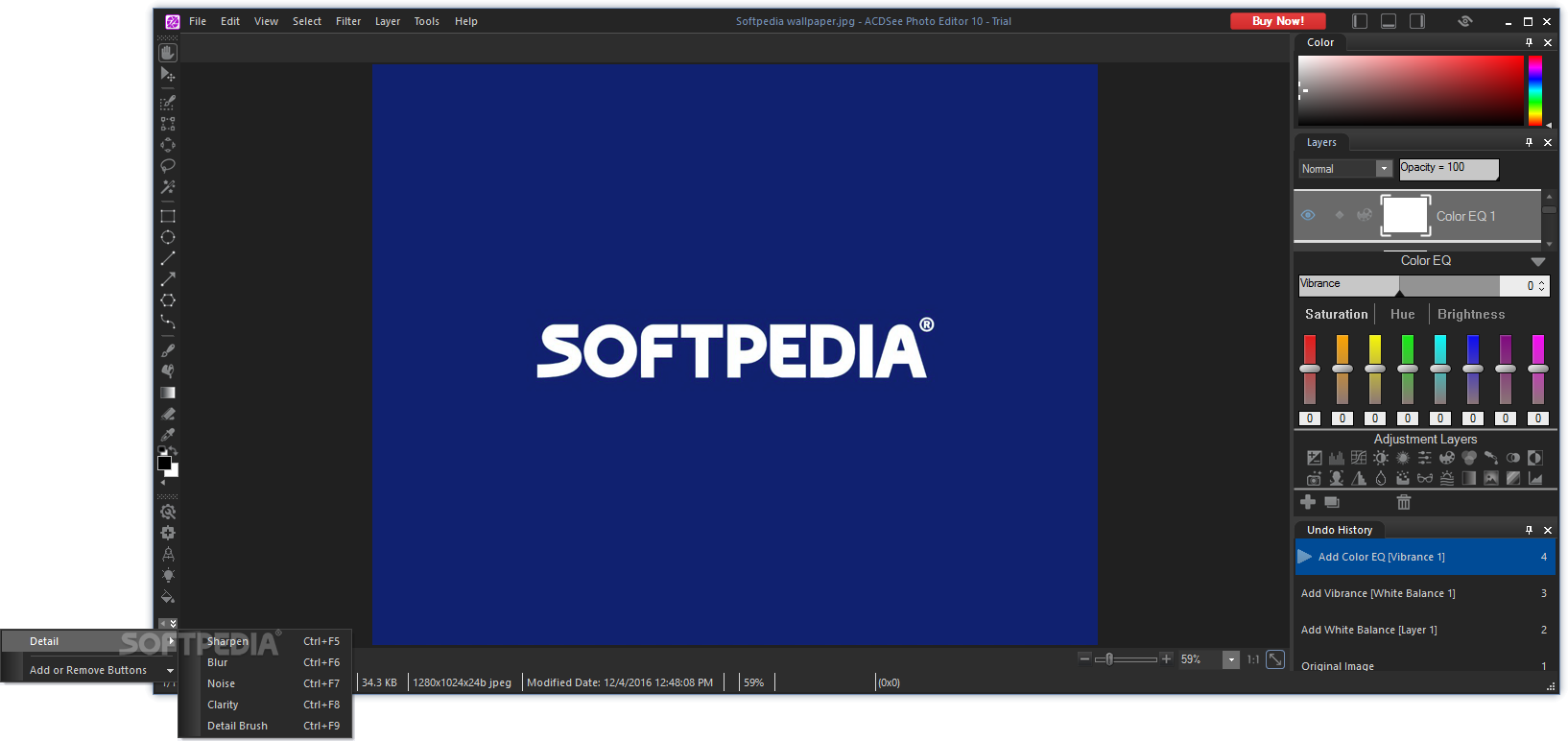Select the Hand tool
The image size is (1568, 741).
(168, 53)
